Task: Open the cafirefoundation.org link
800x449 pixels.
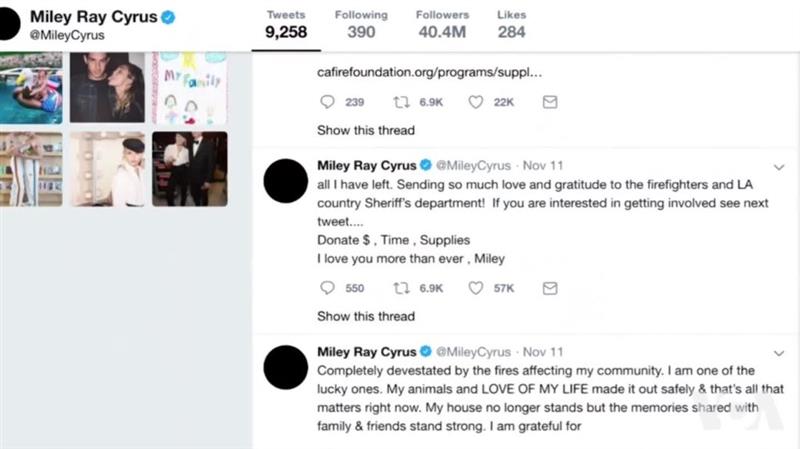Action: point(429,73)
